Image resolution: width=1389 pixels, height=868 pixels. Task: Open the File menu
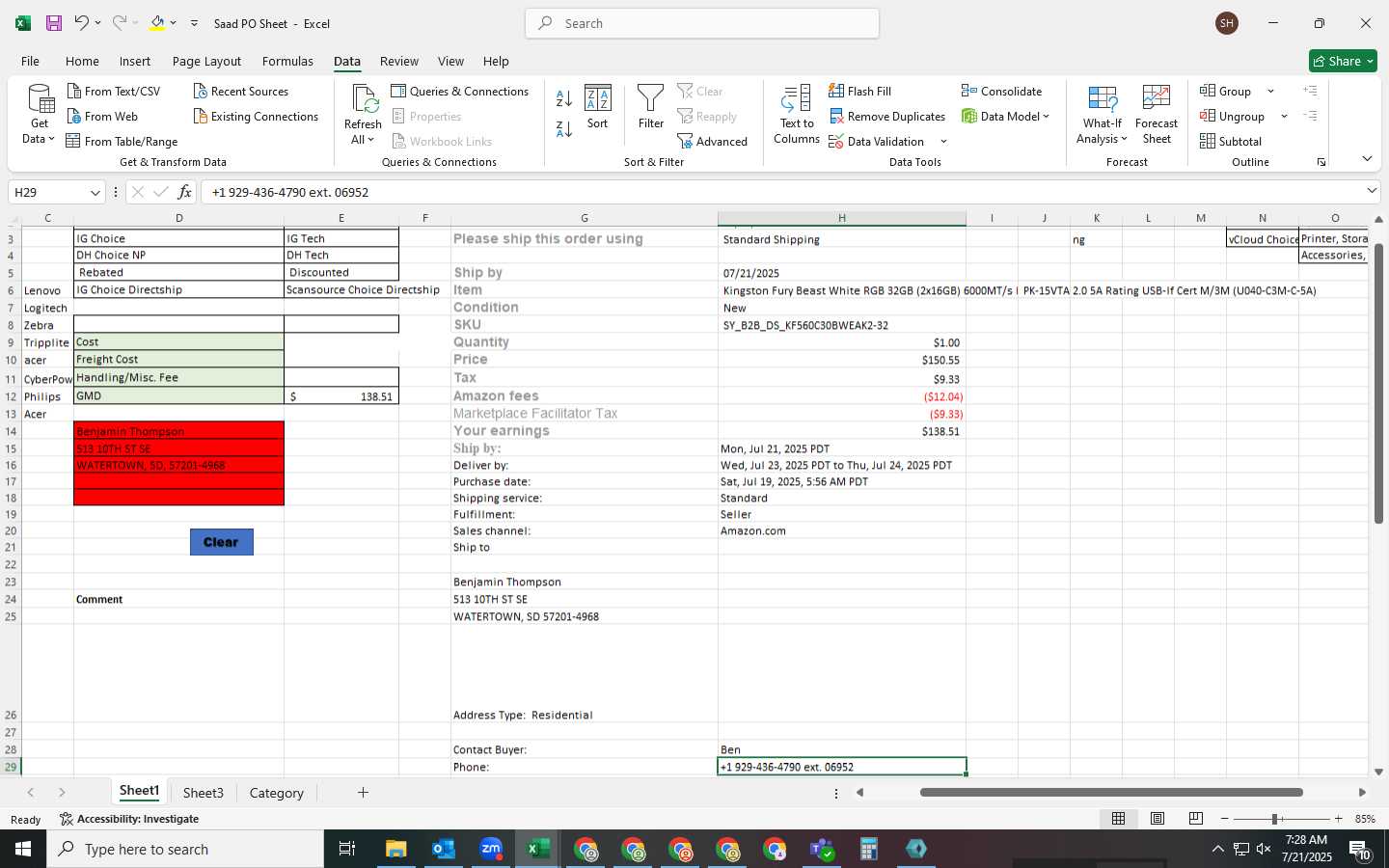pos(30,61)
